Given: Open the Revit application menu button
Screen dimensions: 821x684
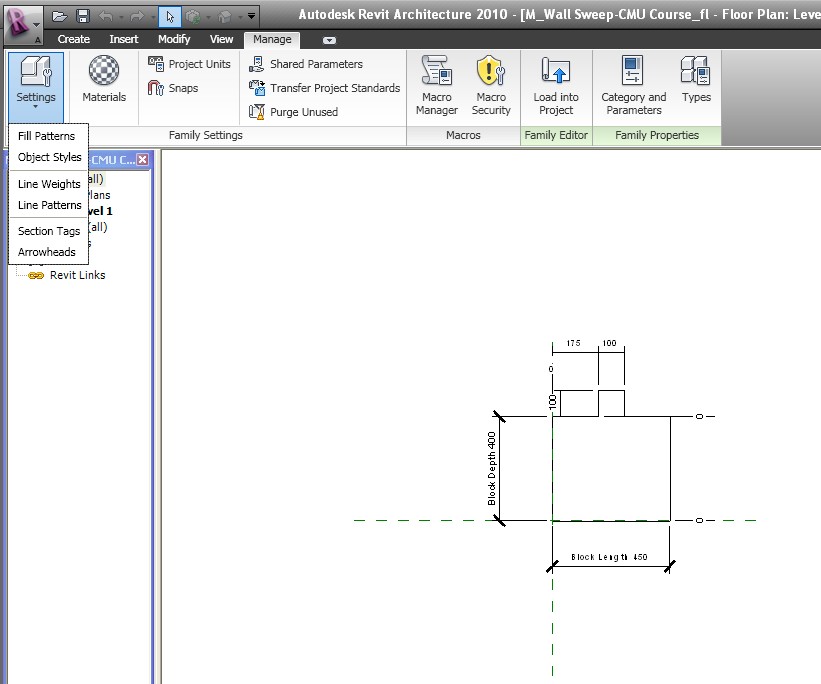Looking at the screenshot, I should [x=22, y=20].
